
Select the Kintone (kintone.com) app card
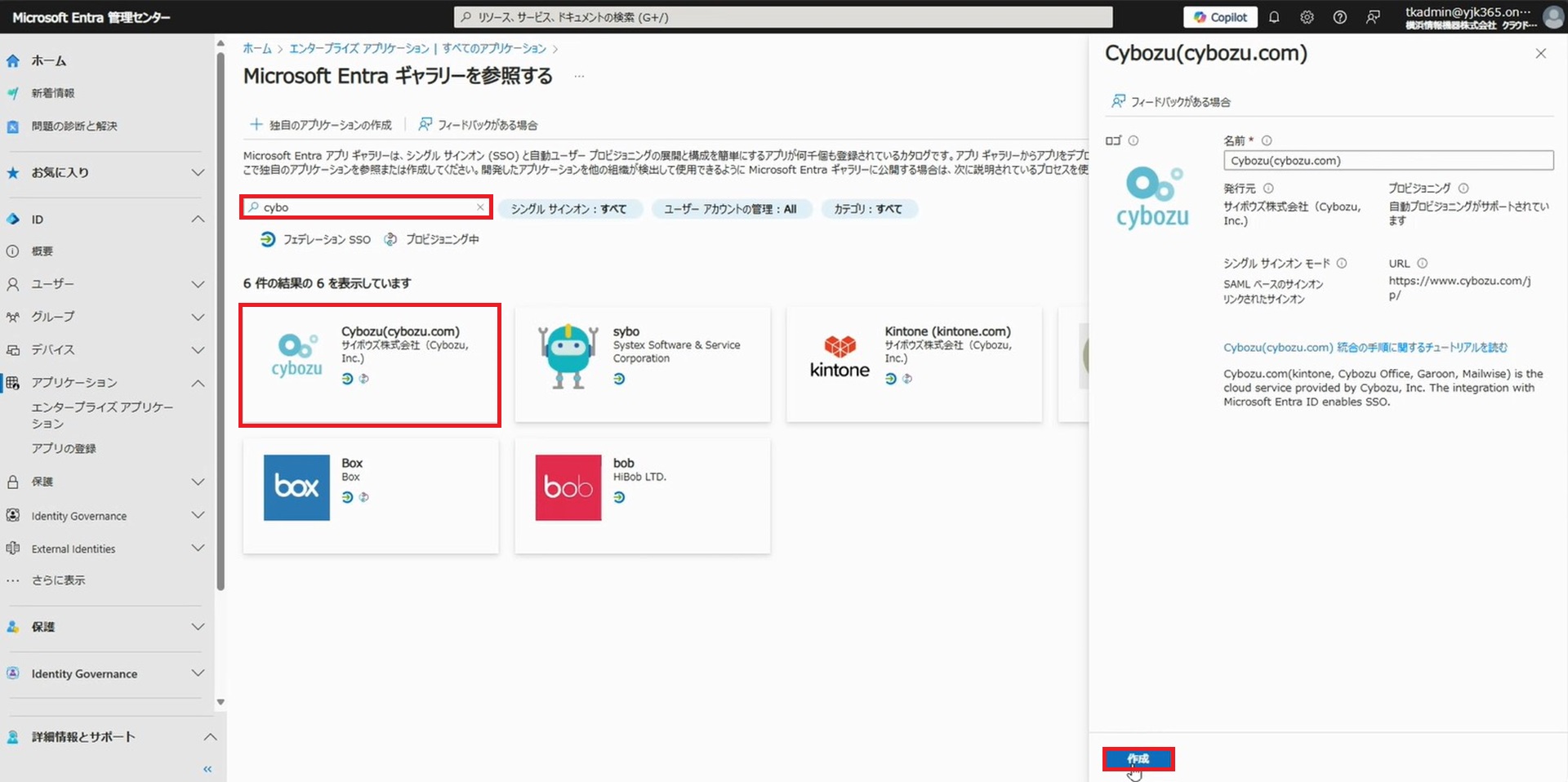(914, 365)
